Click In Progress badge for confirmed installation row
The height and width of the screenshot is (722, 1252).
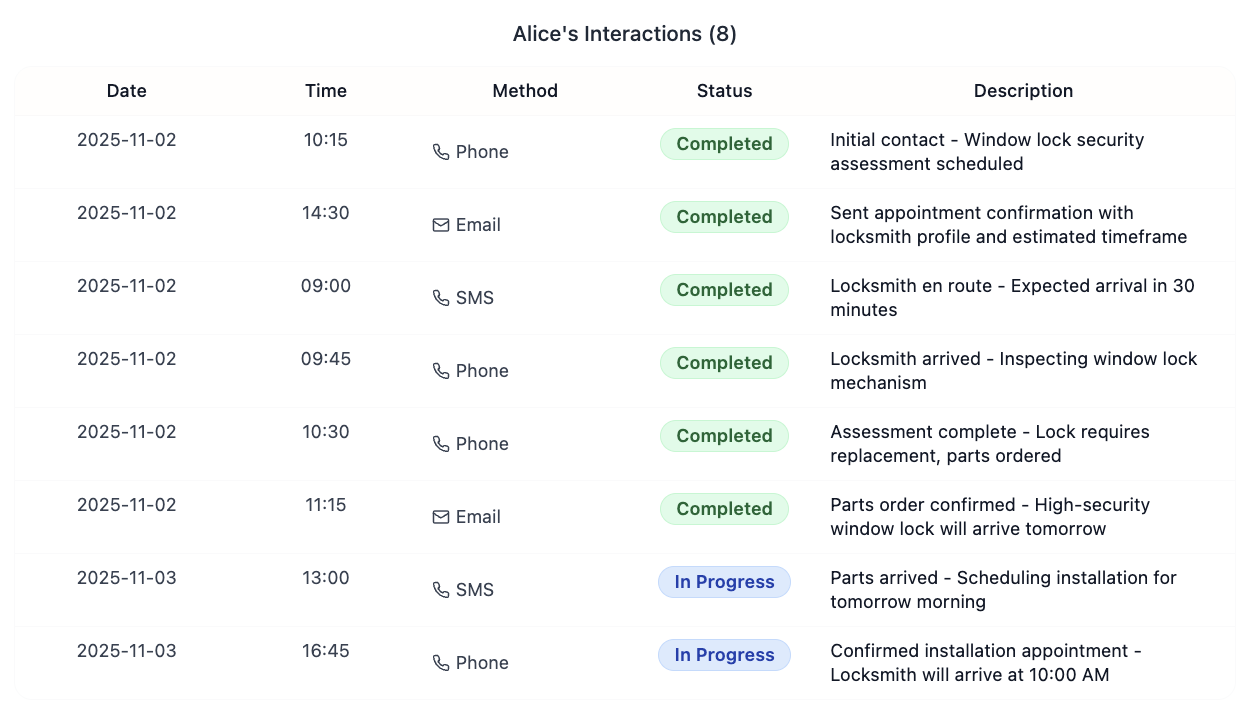[724, 655]
